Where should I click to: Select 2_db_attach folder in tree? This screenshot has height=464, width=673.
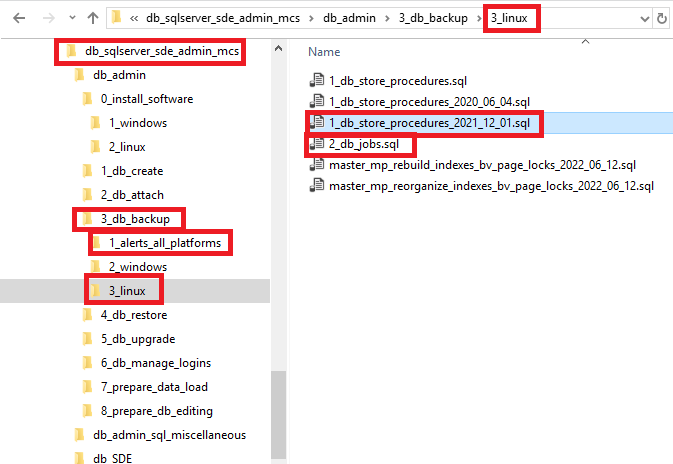click(x=132, y=195)
